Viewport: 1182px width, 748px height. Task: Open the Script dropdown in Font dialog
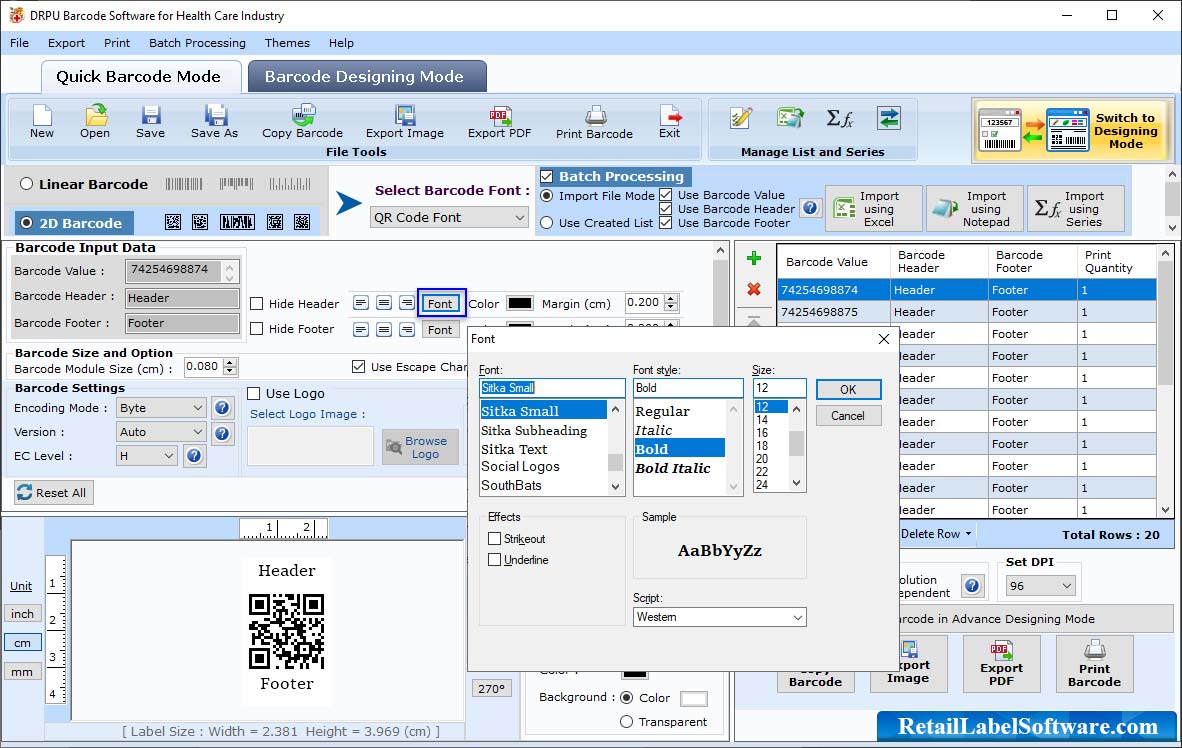719,617
